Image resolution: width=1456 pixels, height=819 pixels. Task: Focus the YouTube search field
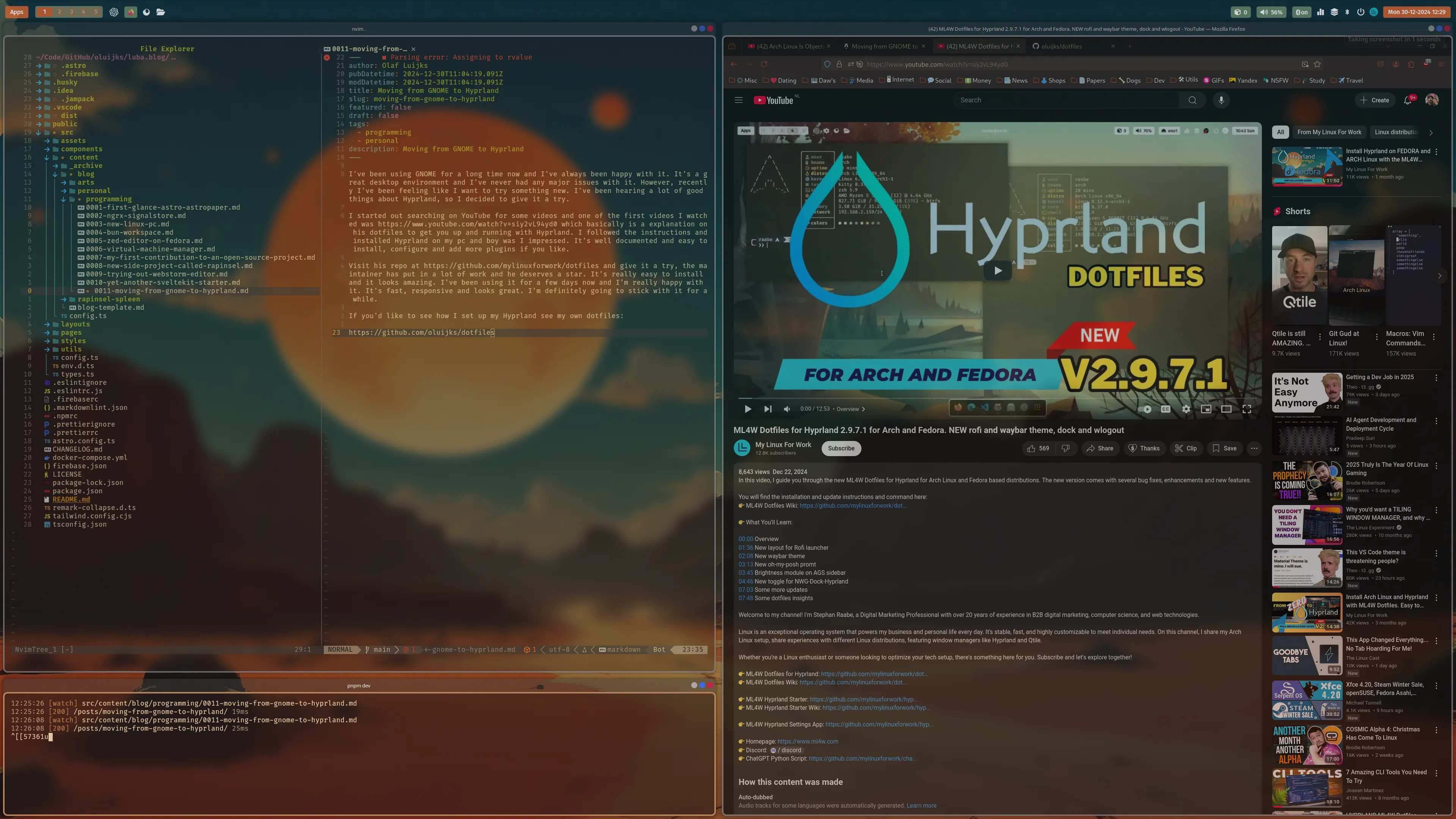(x=1067, y=100)
